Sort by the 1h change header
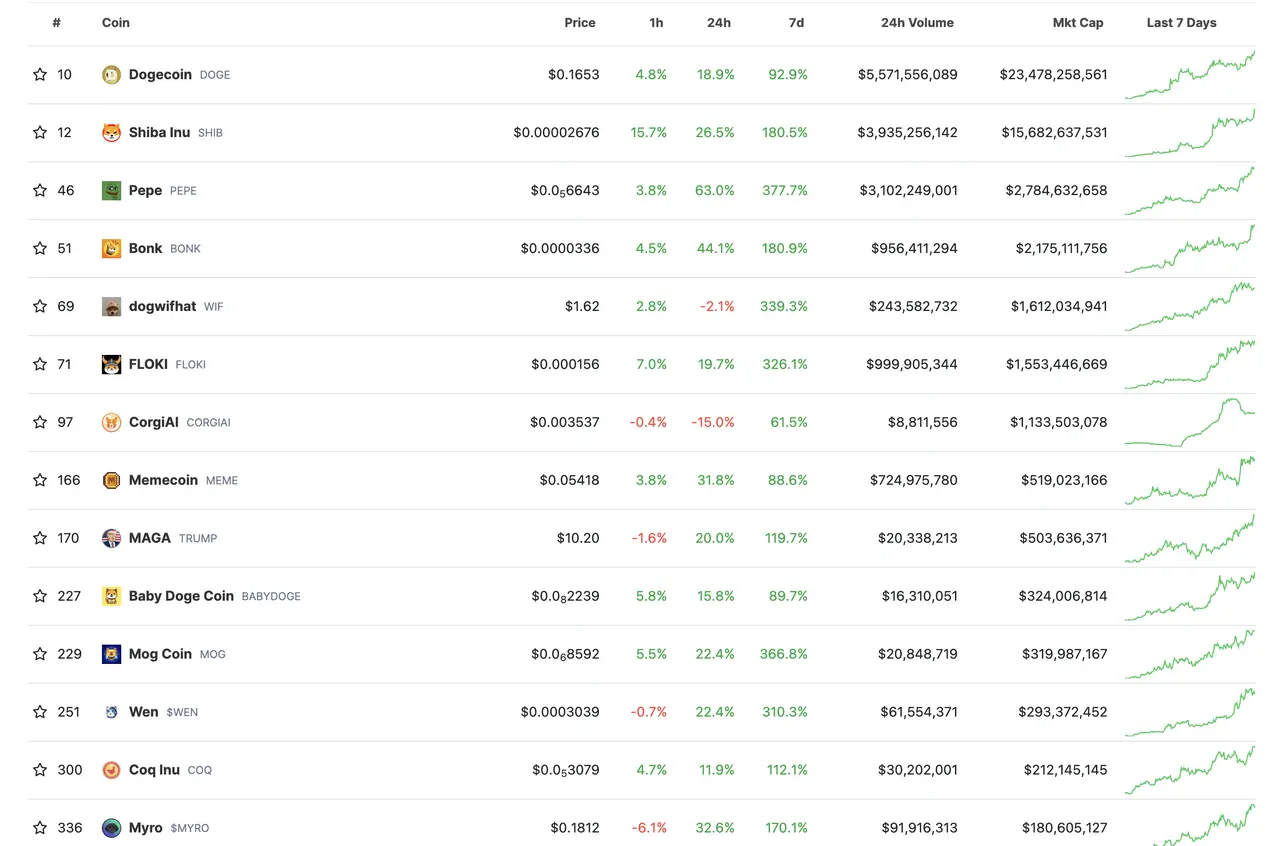This screenshot has width=1280, height=846. coord(655,23)
